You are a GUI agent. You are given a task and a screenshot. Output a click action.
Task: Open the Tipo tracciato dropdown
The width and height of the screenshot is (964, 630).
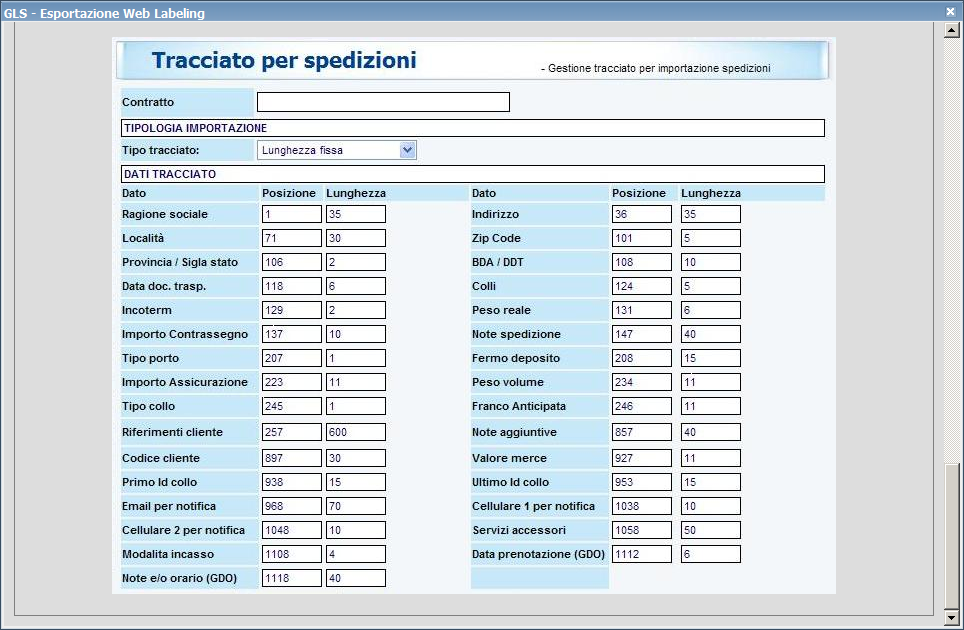coord(336,150)
